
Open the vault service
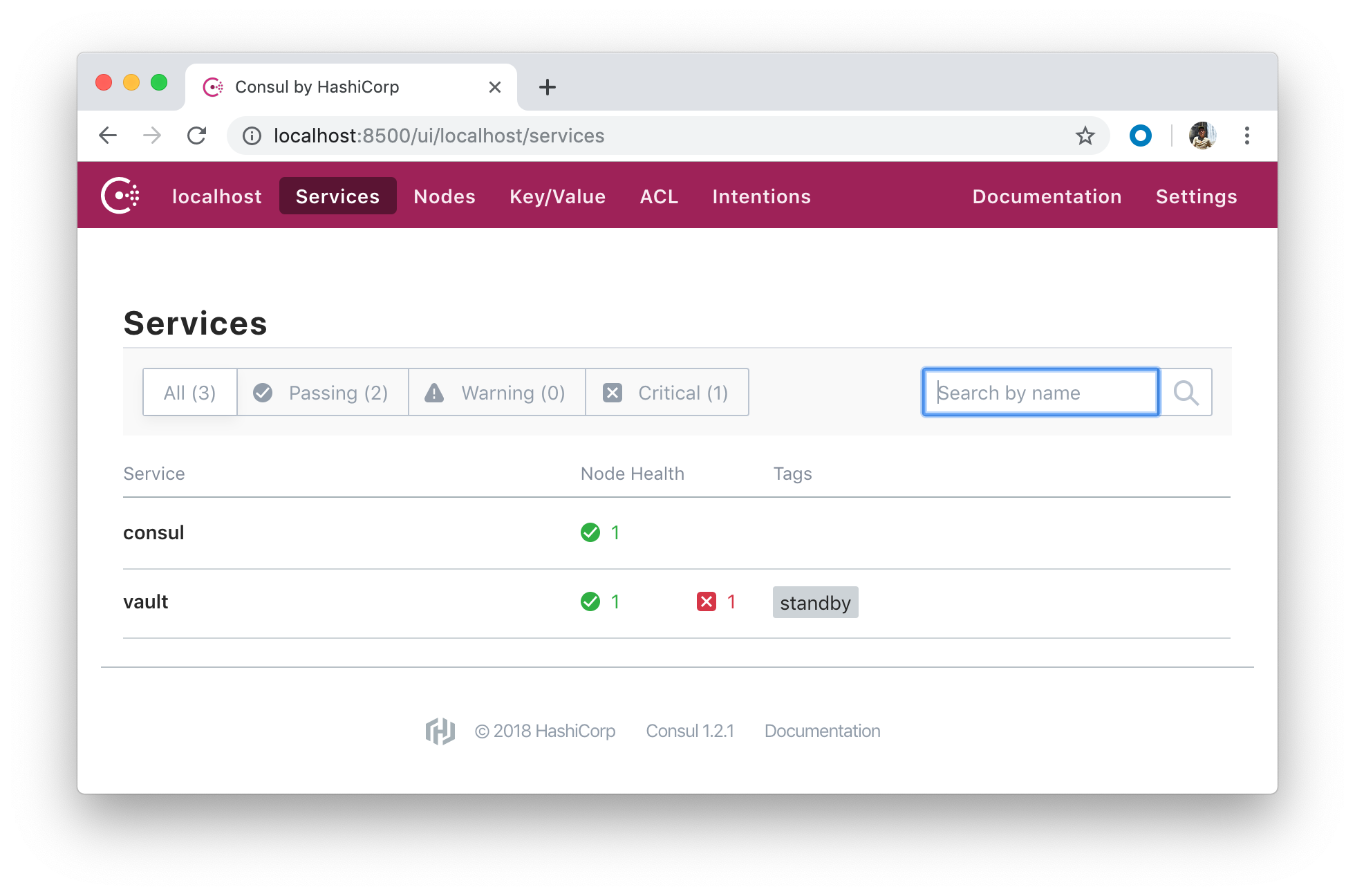pyautogui.click(x=146, y=601)
